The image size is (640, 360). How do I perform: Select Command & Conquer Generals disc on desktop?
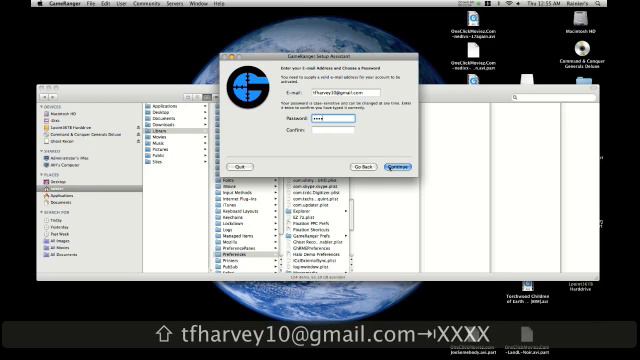click(582, 49)
